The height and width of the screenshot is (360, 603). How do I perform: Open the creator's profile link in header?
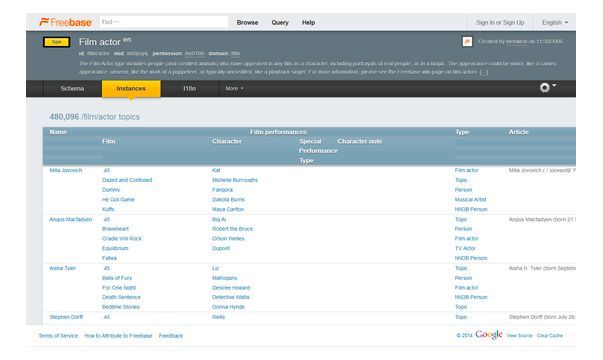coord(516,42)
